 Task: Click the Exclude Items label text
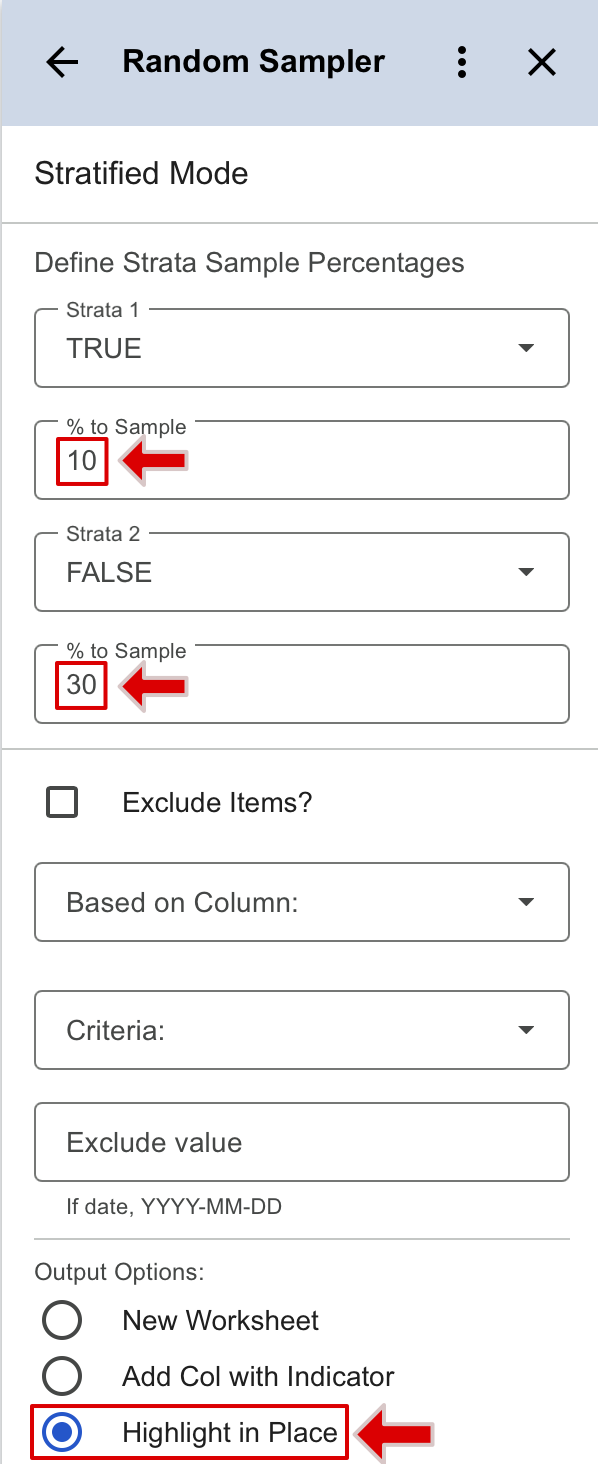(217, 801)
